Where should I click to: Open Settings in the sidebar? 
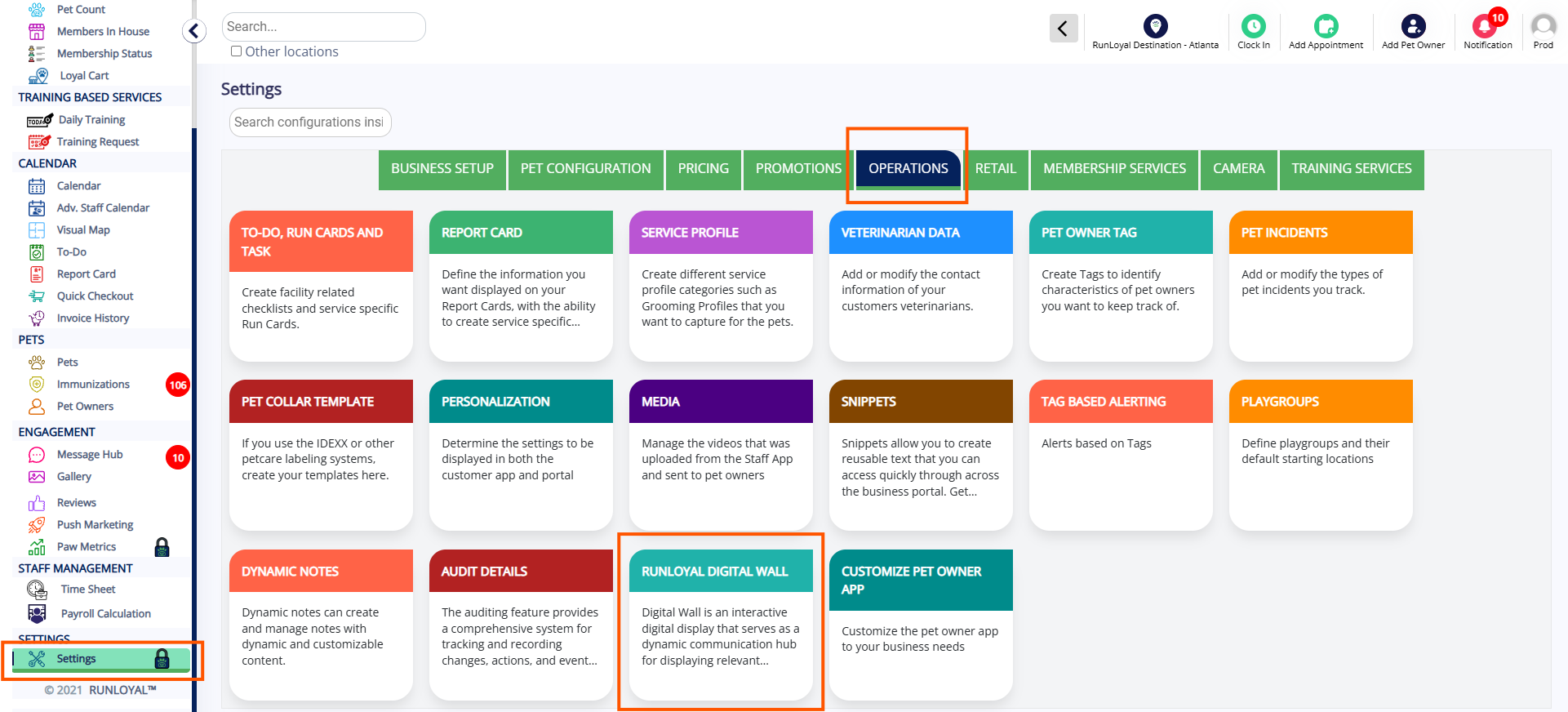point(101,660)
